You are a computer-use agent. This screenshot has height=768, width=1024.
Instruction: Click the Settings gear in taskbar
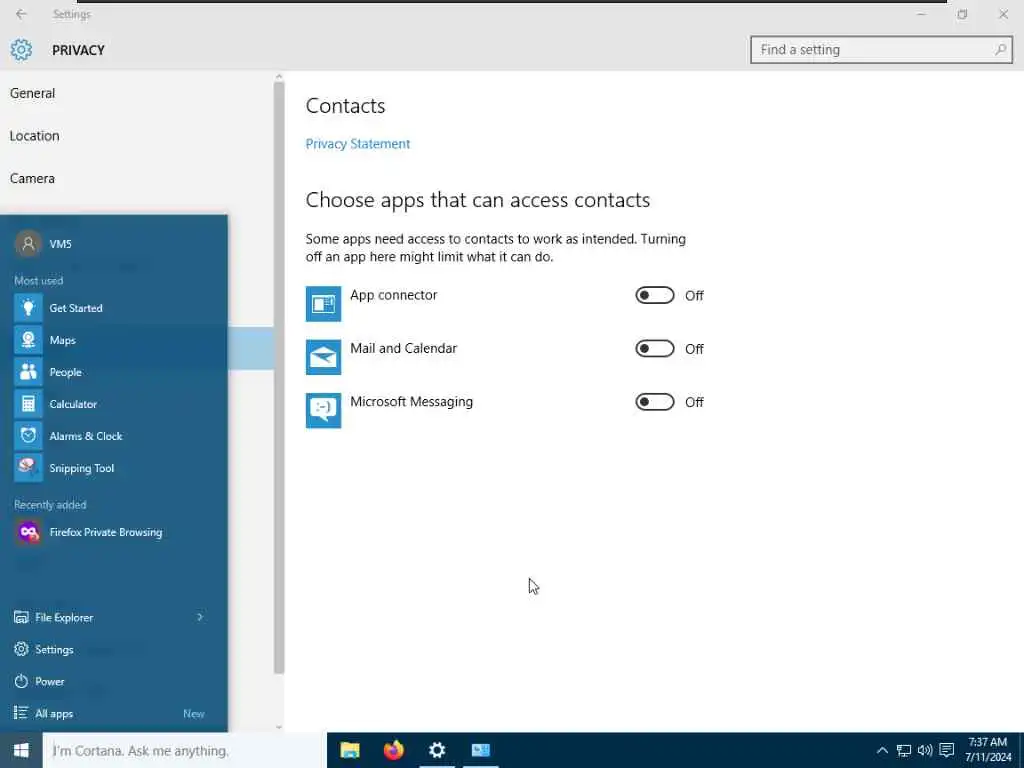437,750
